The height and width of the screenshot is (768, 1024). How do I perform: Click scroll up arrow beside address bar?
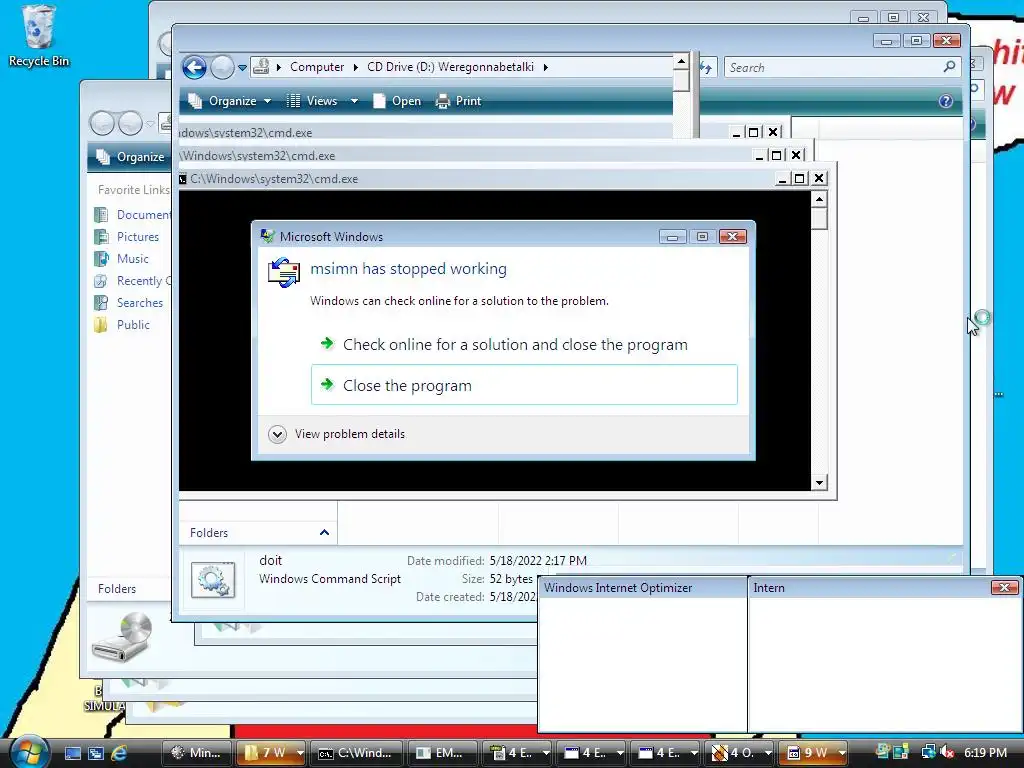coord(681,61)
